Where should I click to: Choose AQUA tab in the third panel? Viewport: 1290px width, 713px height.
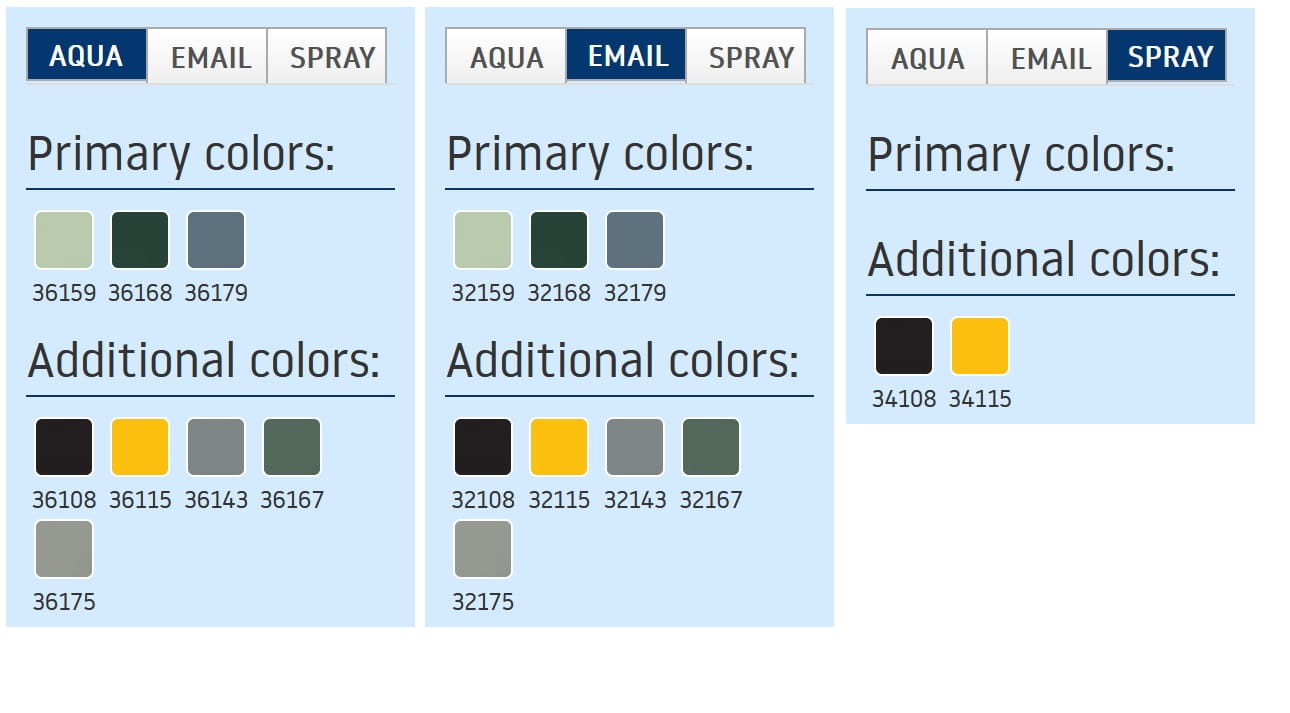coord(927,58)
